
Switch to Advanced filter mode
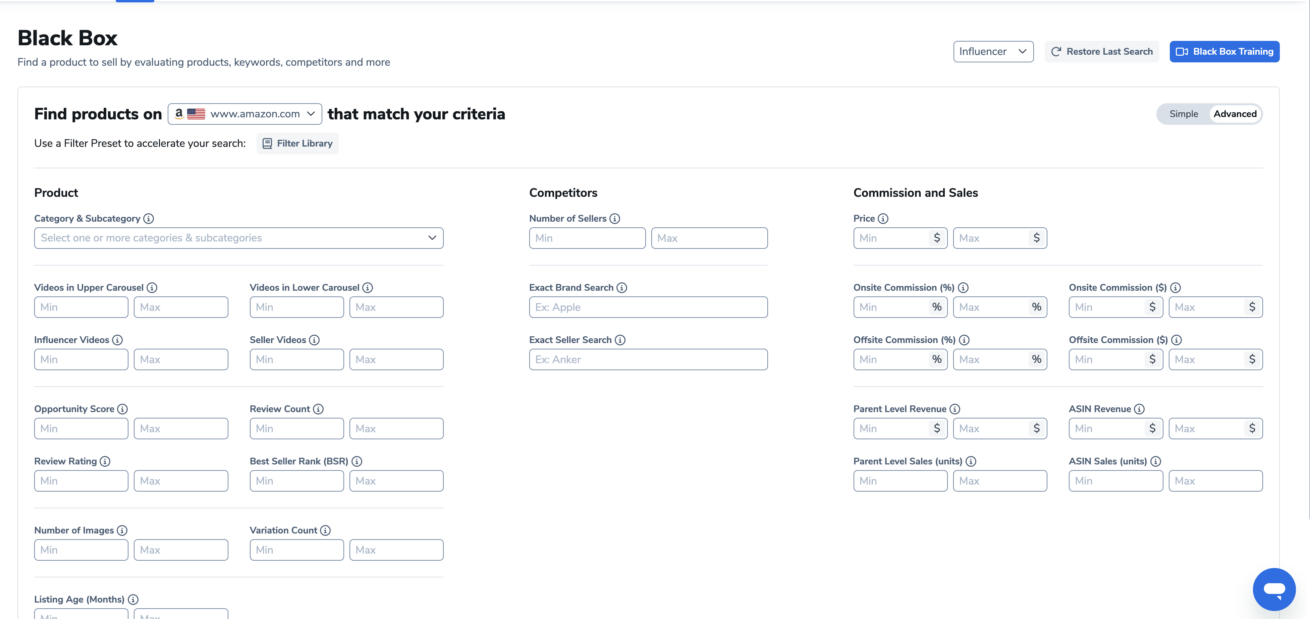[x=1235, y=114]
